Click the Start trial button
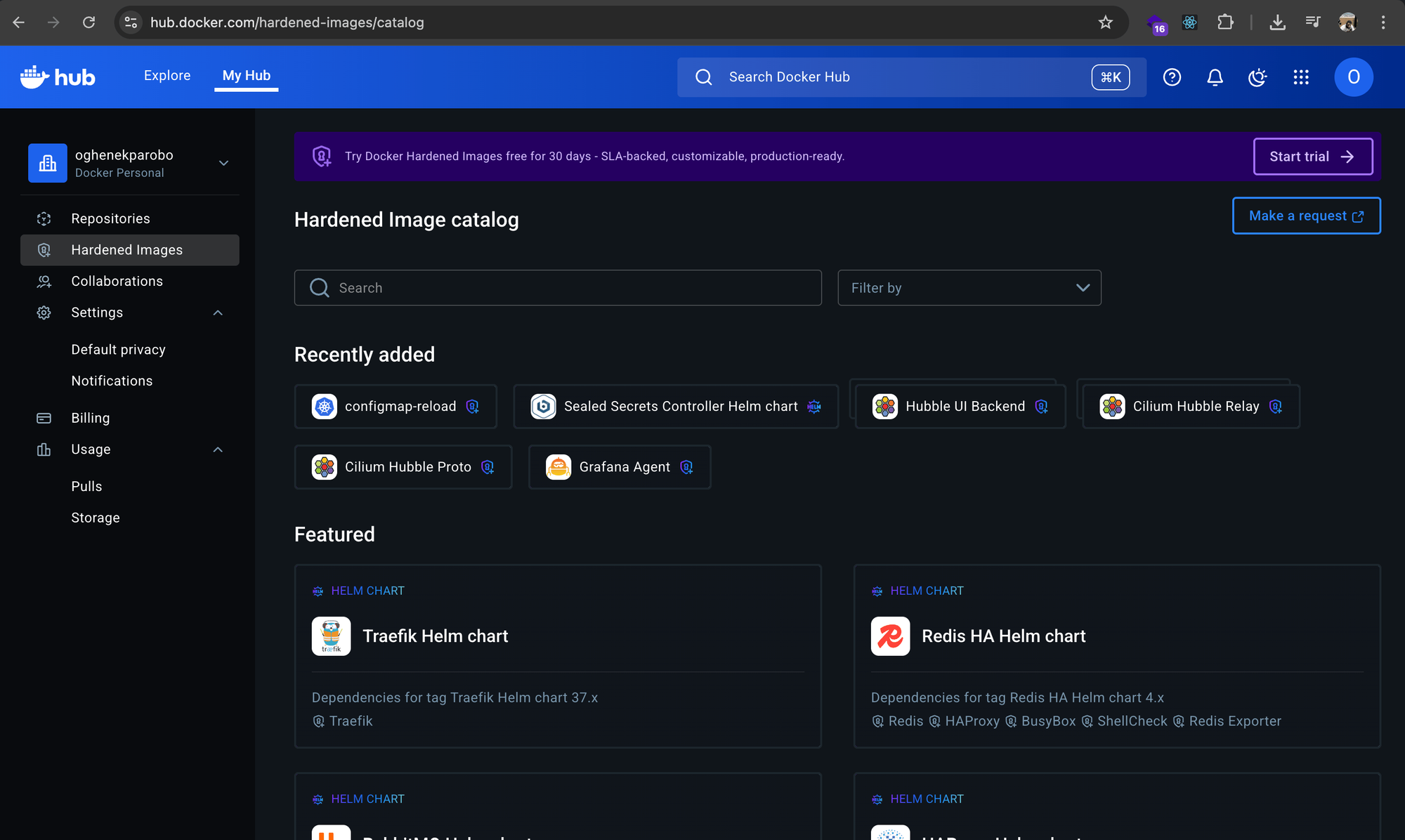This screenshot has width=1405, height=840. point(1312,157)
